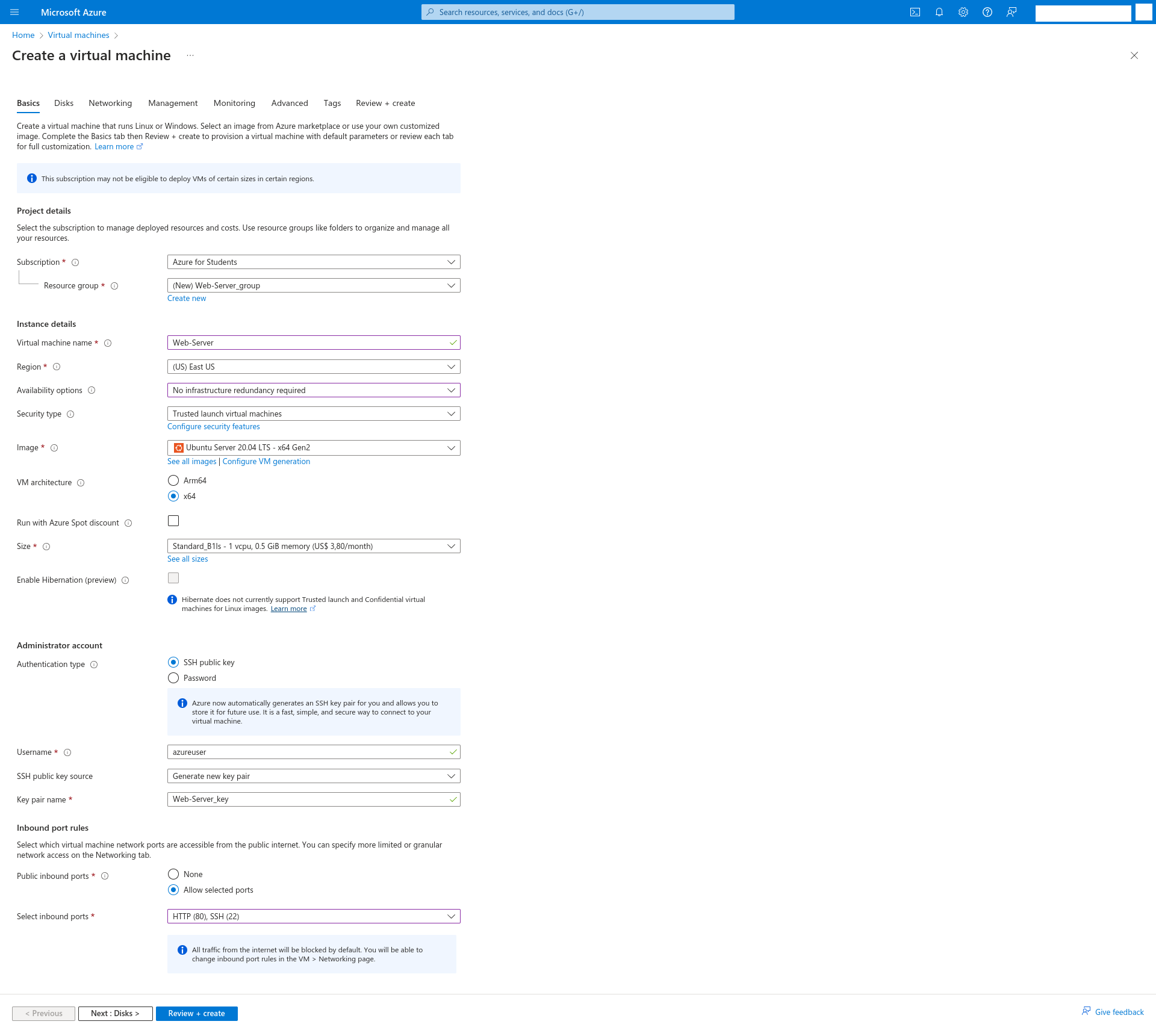Expand the Select inbound ports dropdown
The height and width of the screenshot is (1036, 1156).
313,916
